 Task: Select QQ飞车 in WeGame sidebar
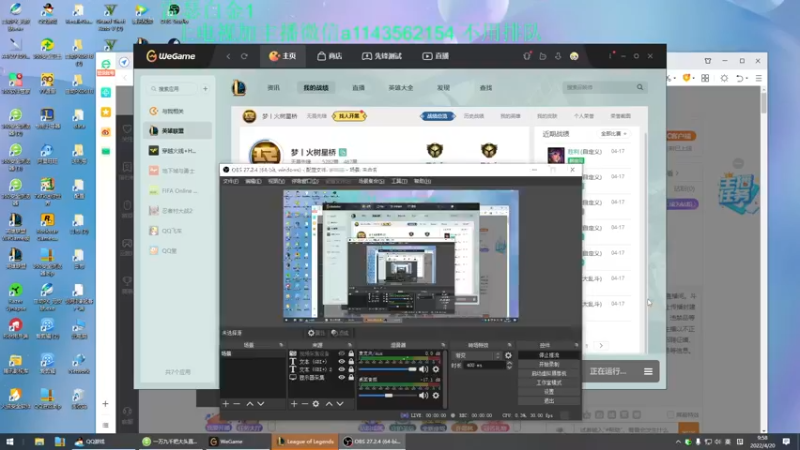(178, 231)
